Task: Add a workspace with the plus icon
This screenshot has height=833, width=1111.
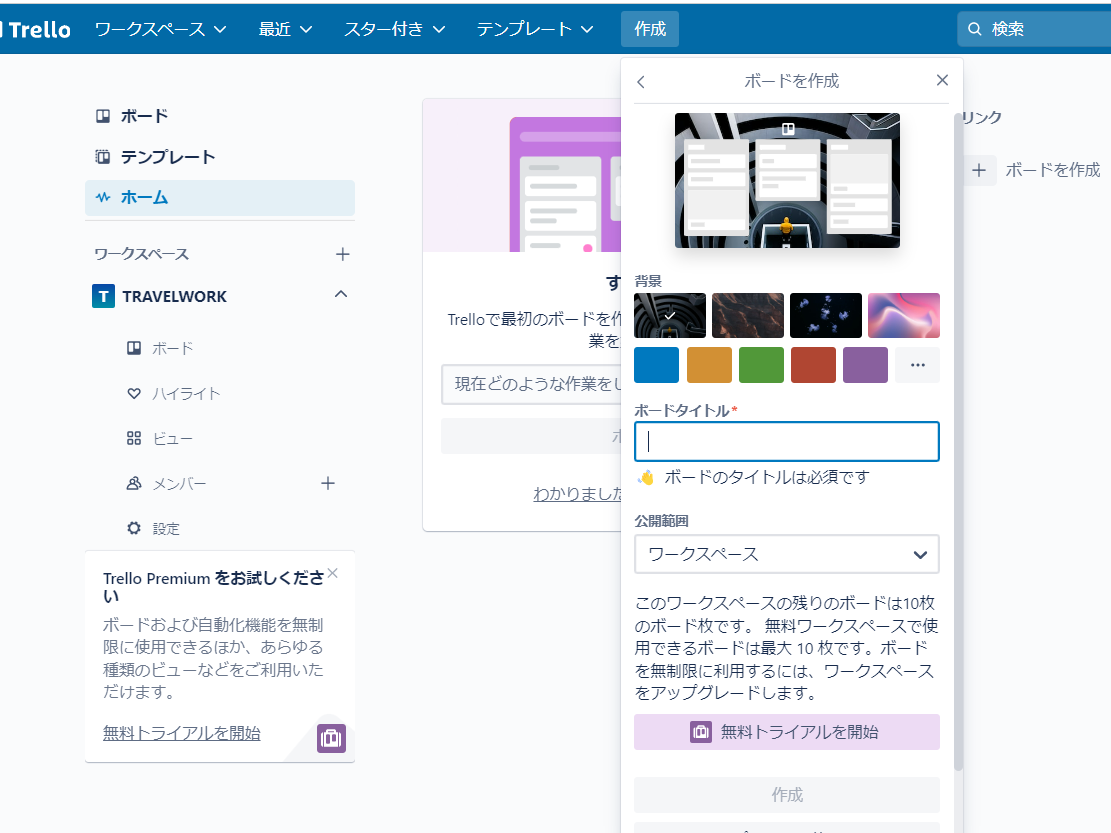Action: pyautogui.click(x=342, y=254)
